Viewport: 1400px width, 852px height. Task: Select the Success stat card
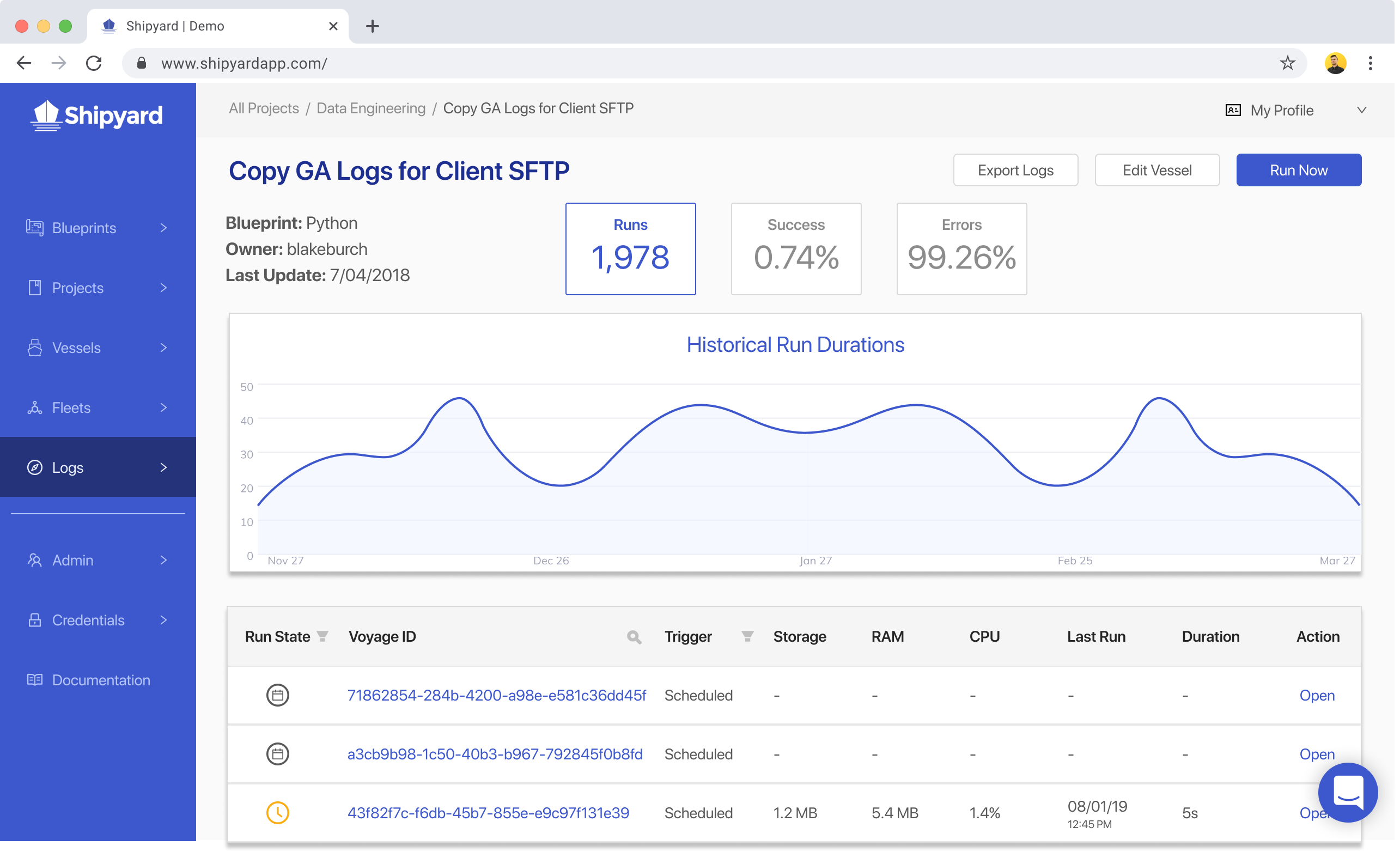tap(796, 249)
